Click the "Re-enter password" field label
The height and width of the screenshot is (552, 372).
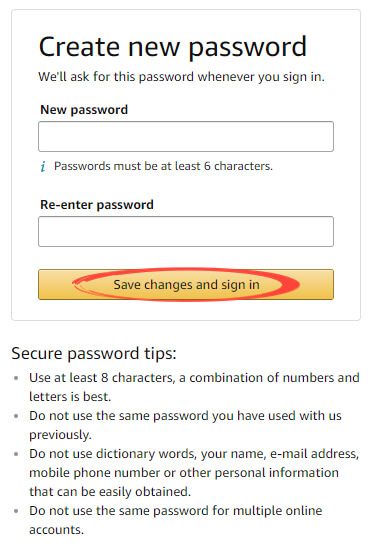coord(97,205)
